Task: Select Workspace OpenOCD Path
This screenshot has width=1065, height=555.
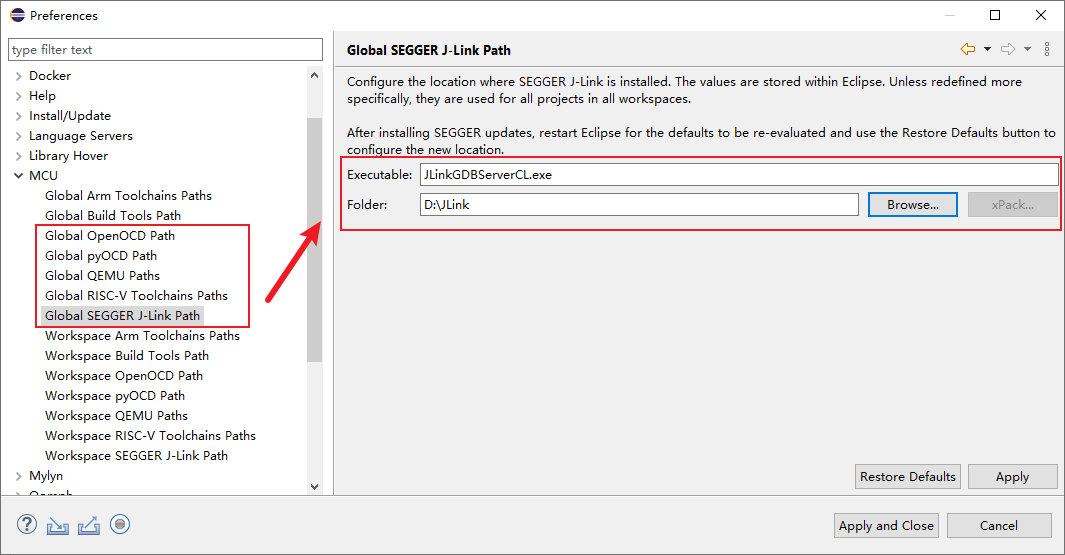Action: point(124,376)
